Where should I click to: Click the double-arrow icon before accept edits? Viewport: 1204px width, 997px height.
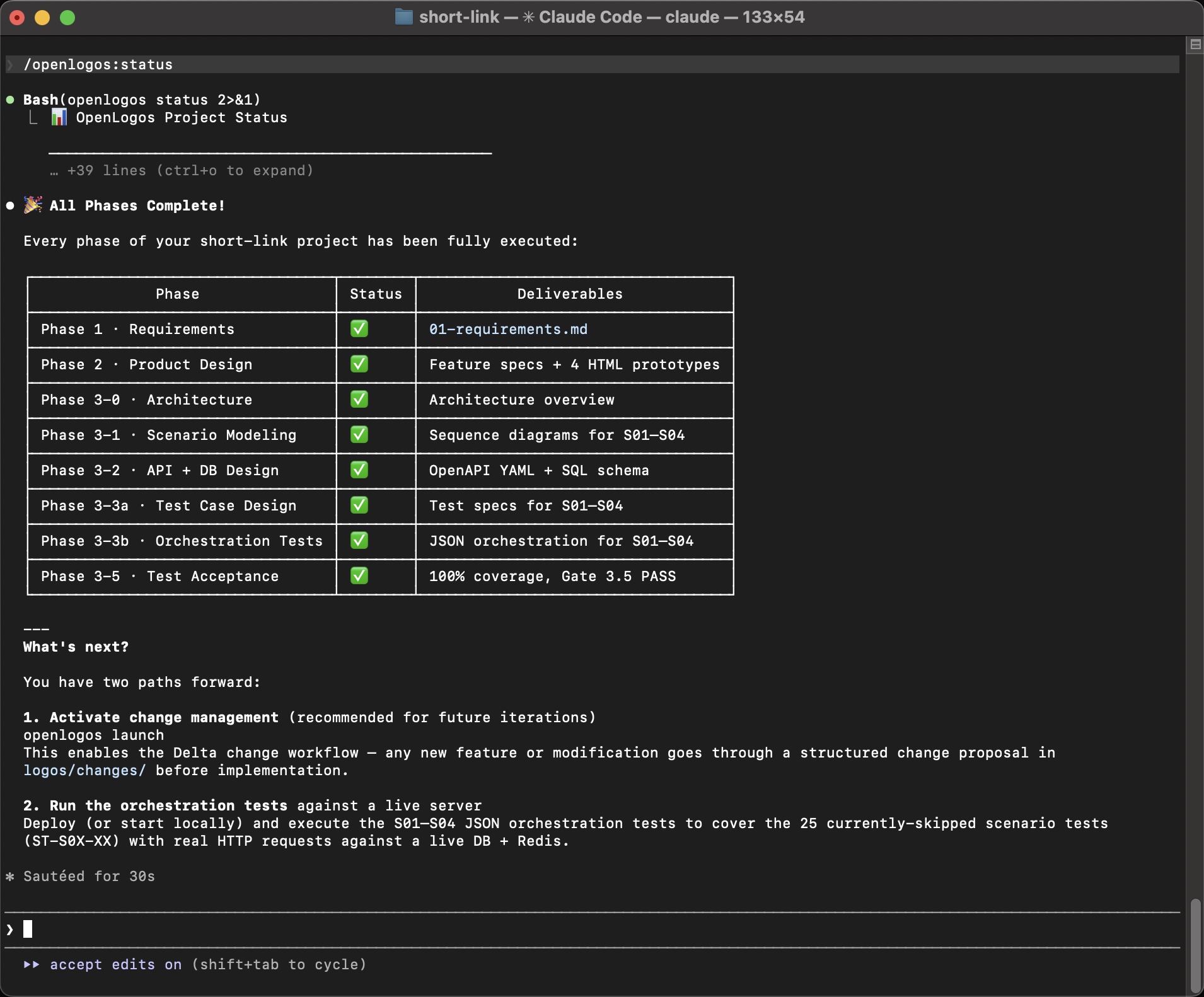[32, 964]
